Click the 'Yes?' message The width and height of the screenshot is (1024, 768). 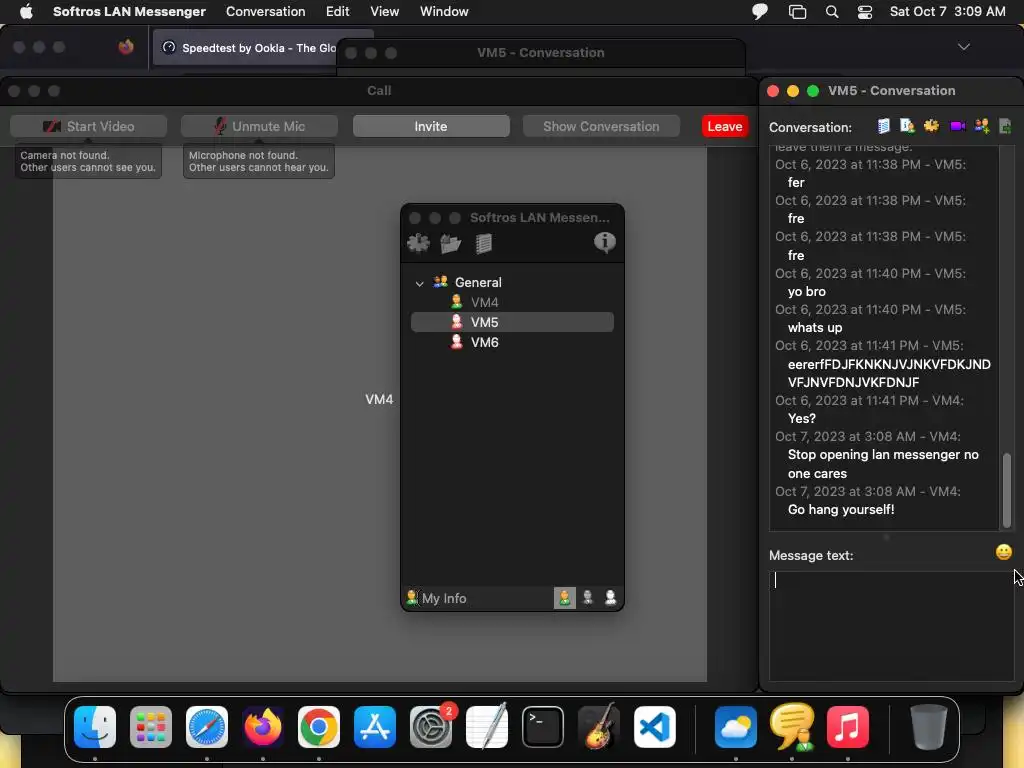(801, 418)
